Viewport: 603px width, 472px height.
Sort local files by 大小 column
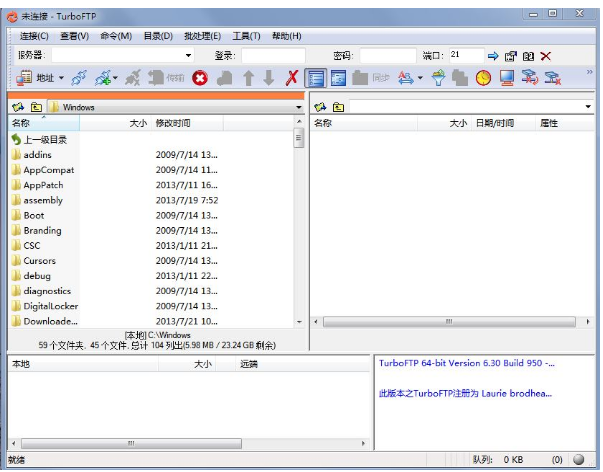point(116,123)
